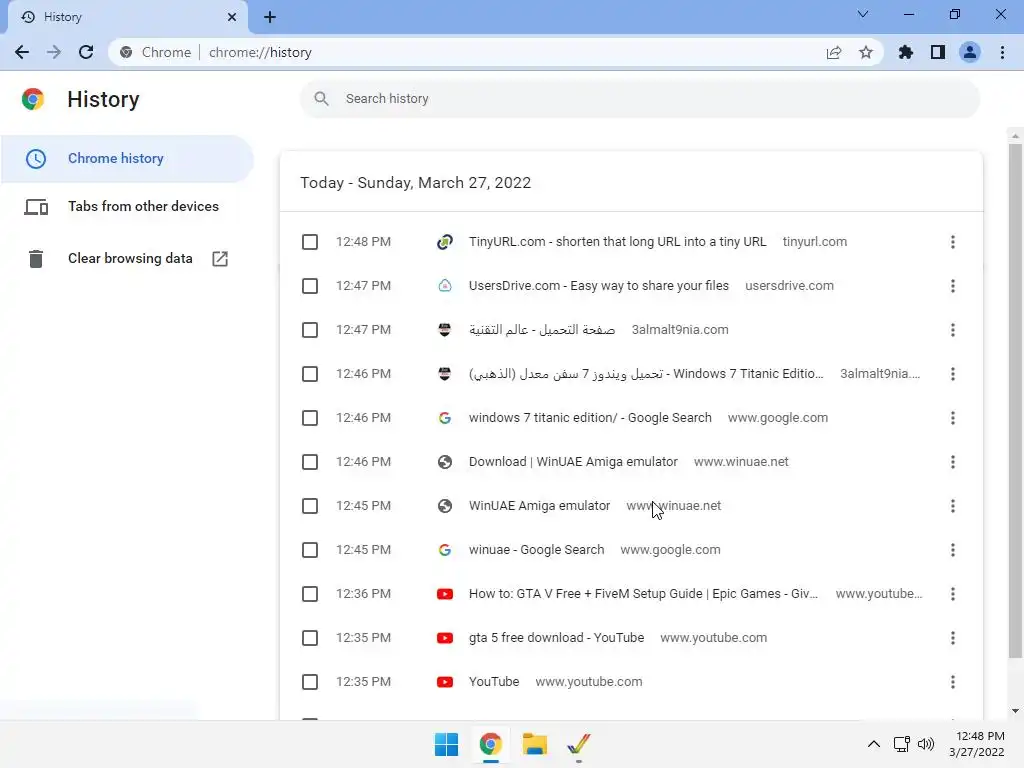Open Tabs from other devices
Viewport: 1024px width, 768px height.
tap(127, 206)
